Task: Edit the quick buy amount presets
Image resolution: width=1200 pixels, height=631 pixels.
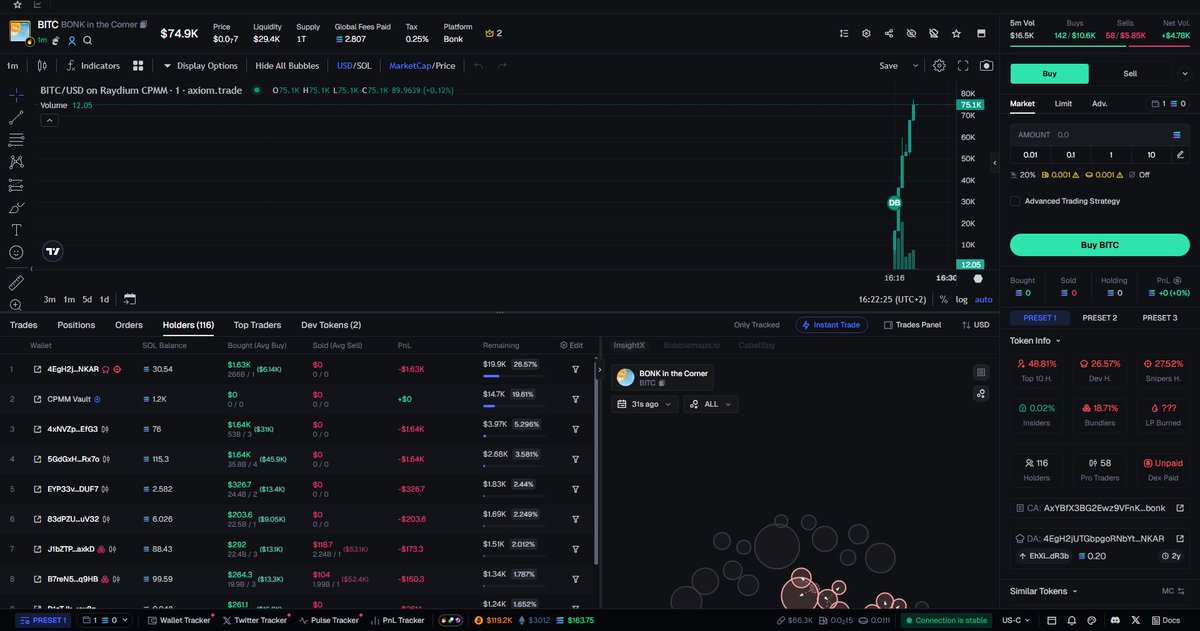Action: click(x=1180, y=155)
